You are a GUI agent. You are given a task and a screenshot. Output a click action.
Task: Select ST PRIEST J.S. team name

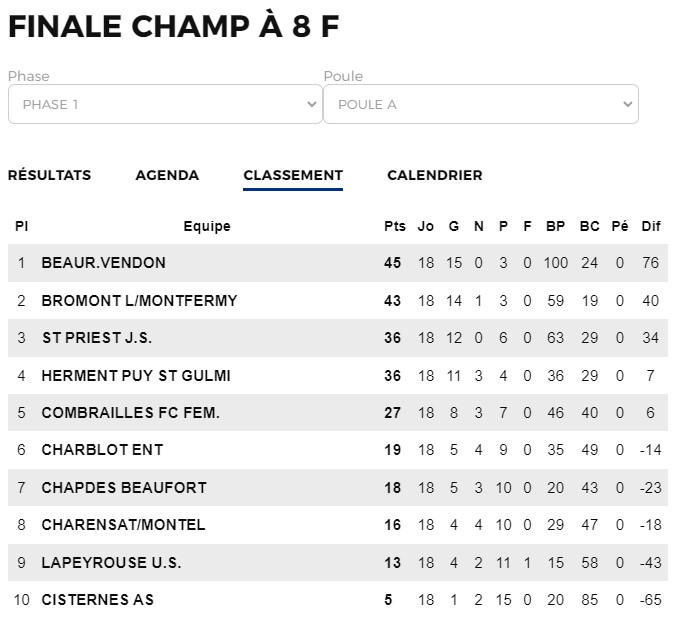97,338
